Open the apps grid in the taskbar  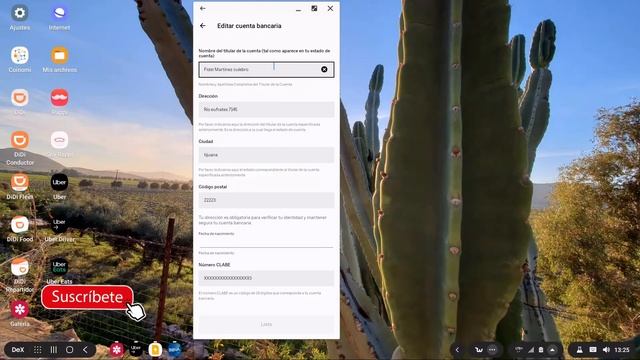point(38,350)
